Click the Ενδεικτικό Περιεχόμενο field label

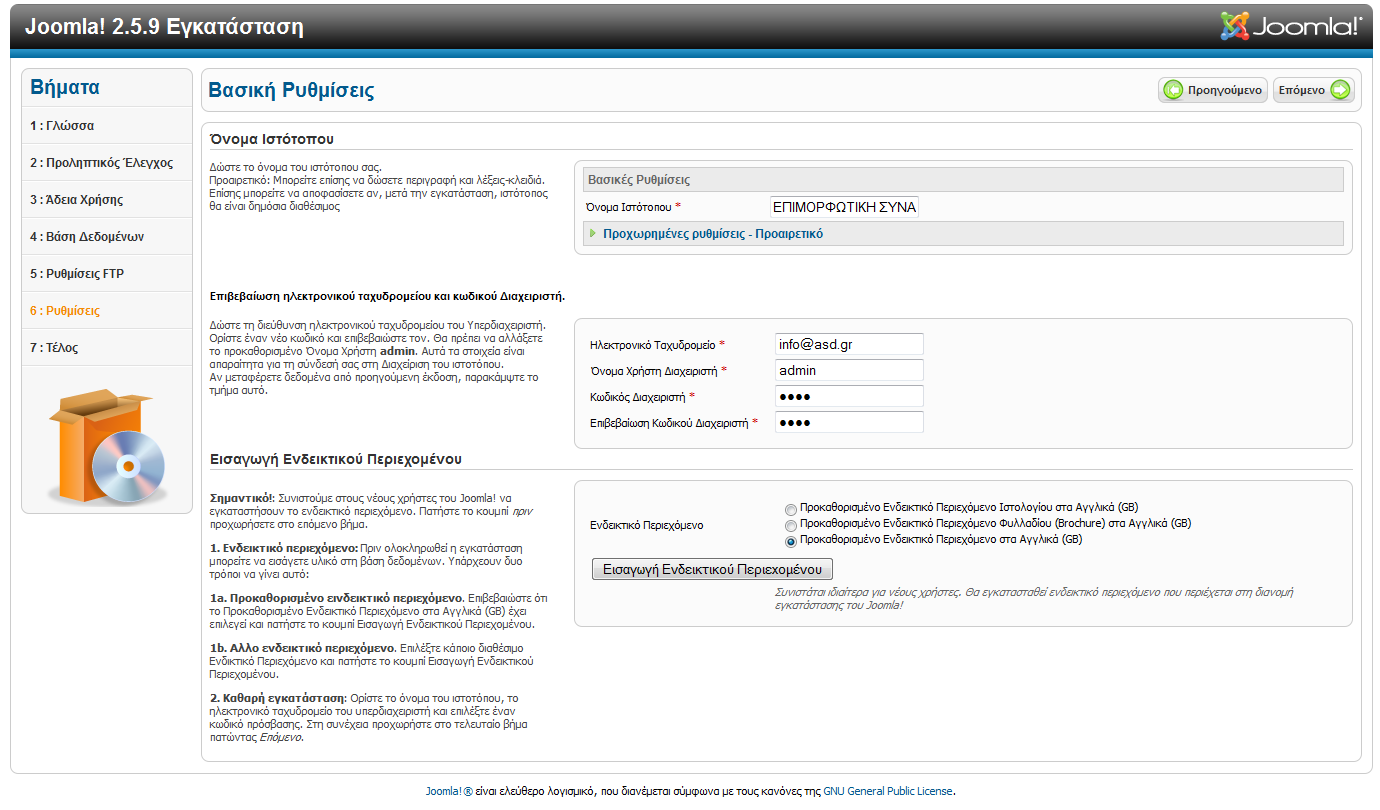coord(647,525)
